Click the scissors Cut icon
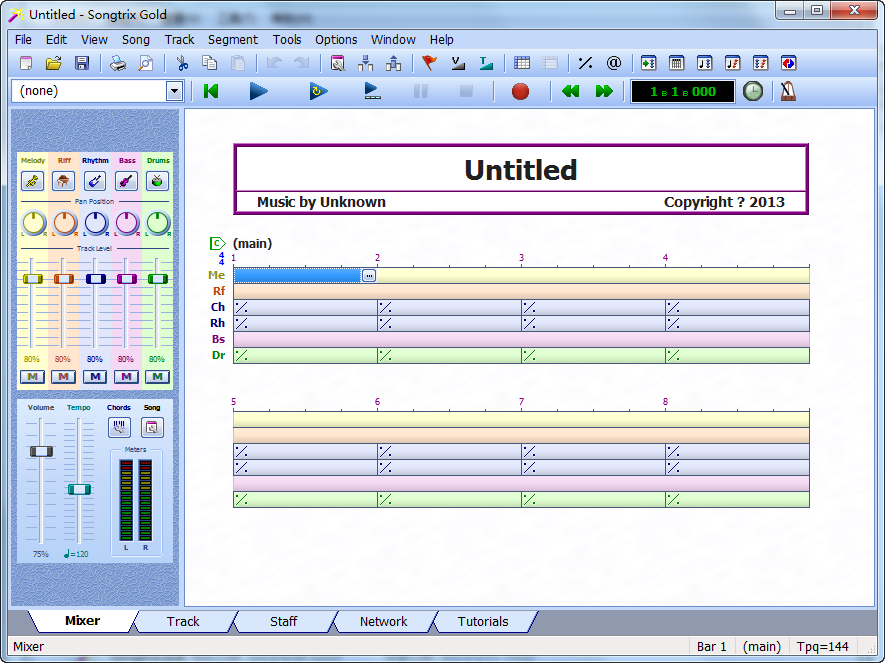Image resolution: width=885 pixels, height=663 pixels. pyautogui.click(x=182, y=64)
